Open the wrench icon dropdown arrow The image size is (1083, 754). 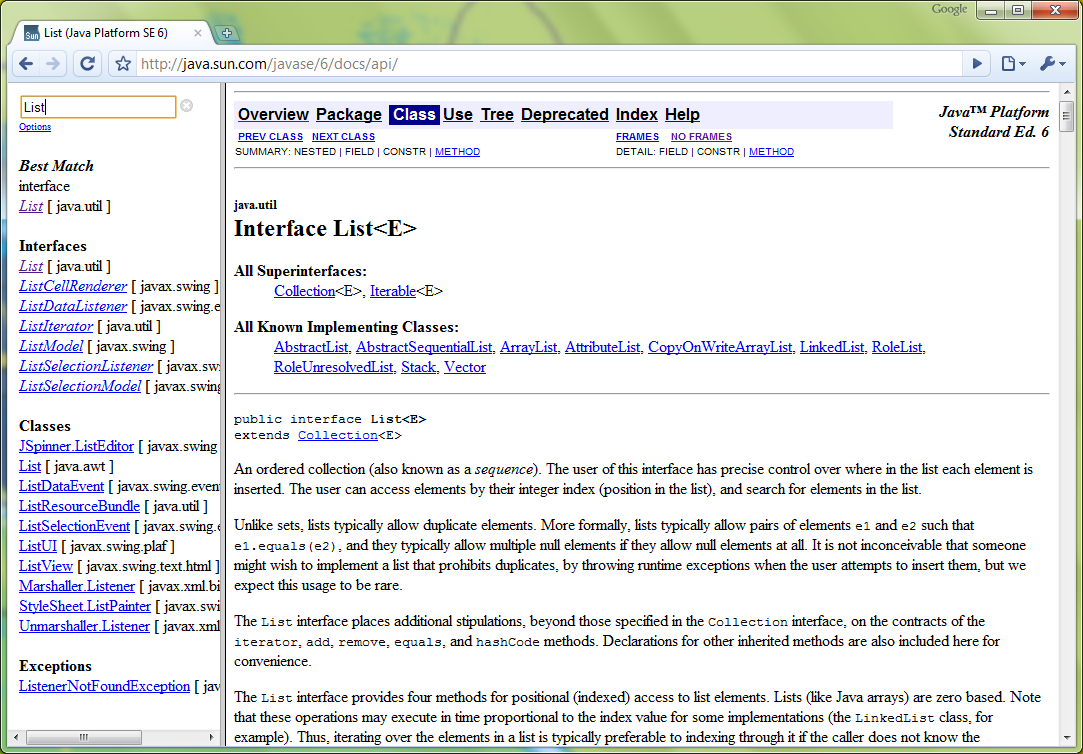pos(1062,64)
